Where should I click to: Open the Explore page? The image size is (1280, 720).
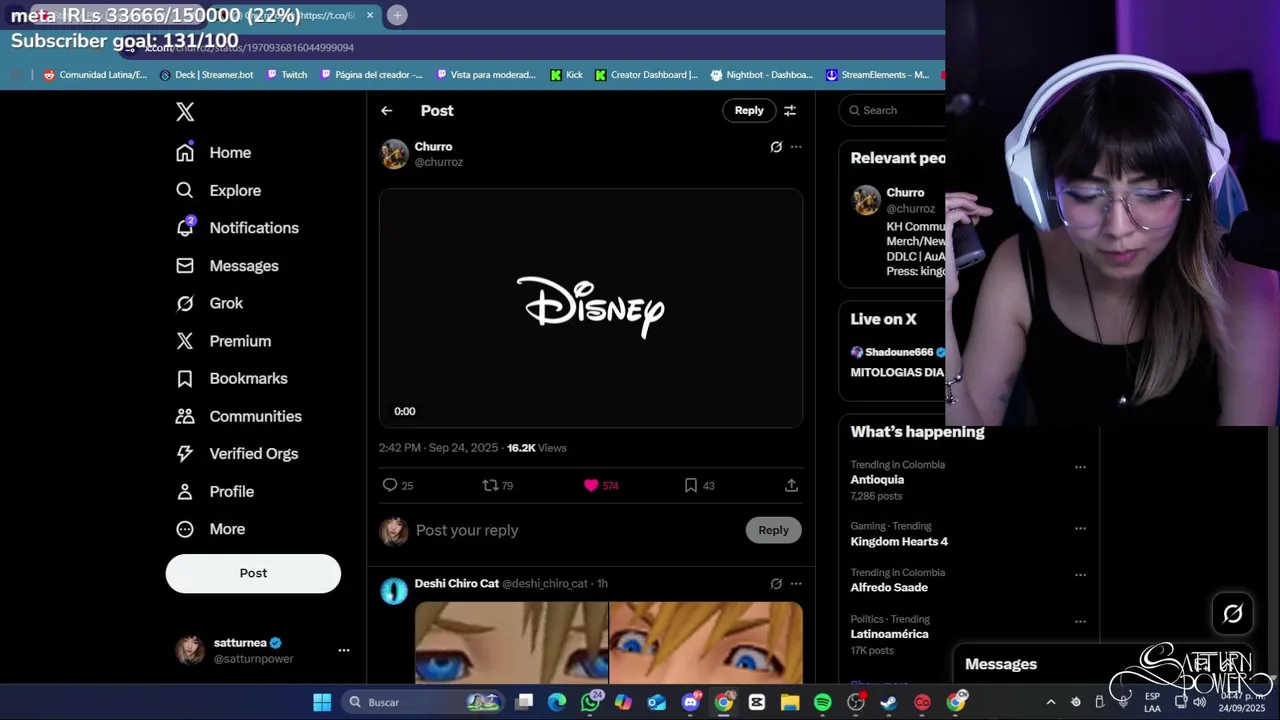pyautogui.click(x=218, y=190)
